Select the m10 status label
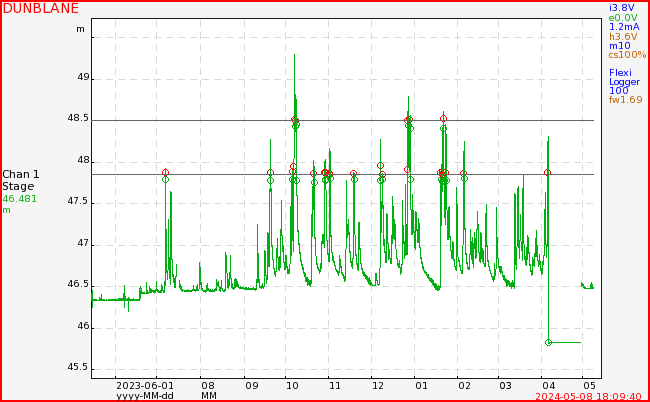The image size is (650, 402). click(x=619, y=46)
